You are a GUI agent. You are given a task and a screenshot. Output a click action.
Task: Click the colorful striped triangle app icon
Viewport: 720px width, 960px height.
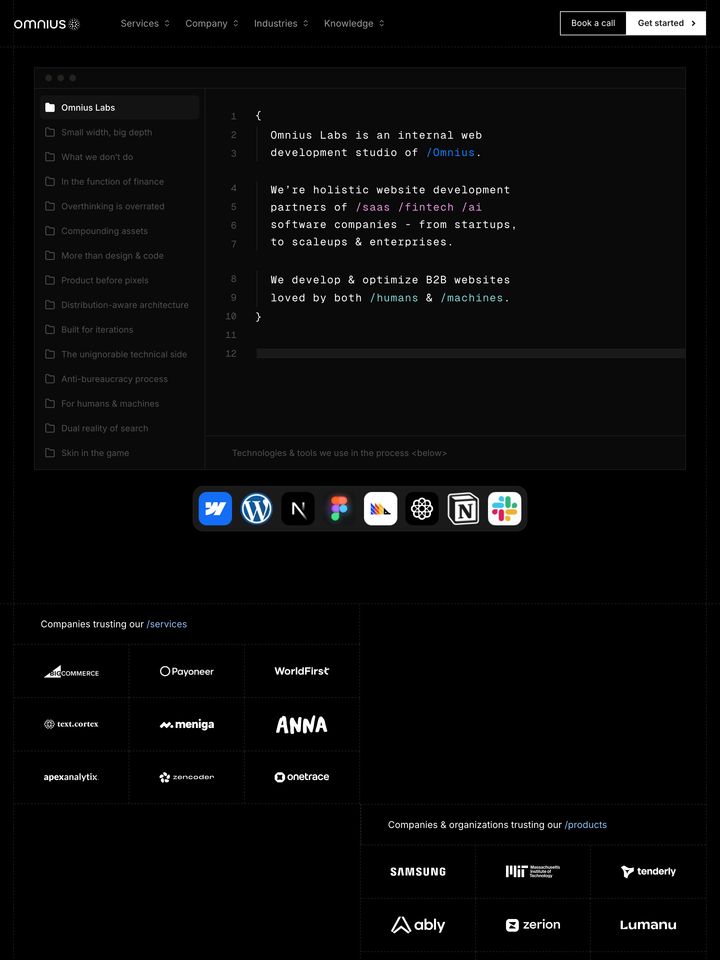[x=381, y=509]
